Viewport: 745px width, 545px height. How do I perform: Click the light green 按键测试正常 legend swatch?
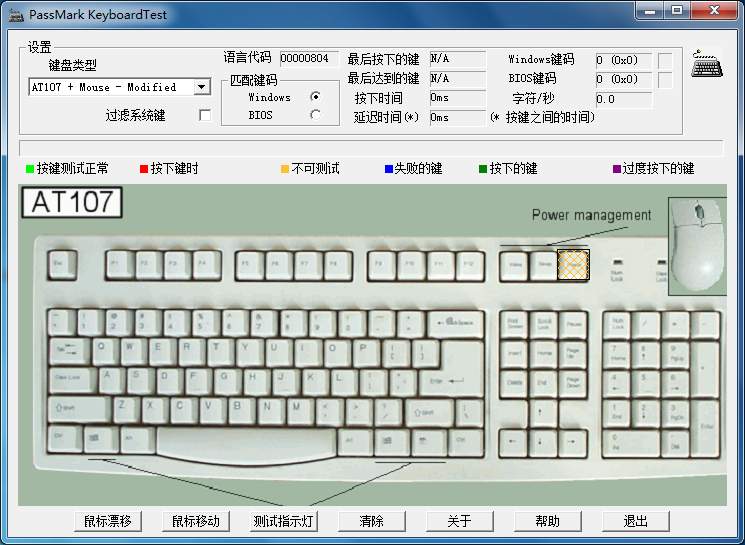click(30, 169)
